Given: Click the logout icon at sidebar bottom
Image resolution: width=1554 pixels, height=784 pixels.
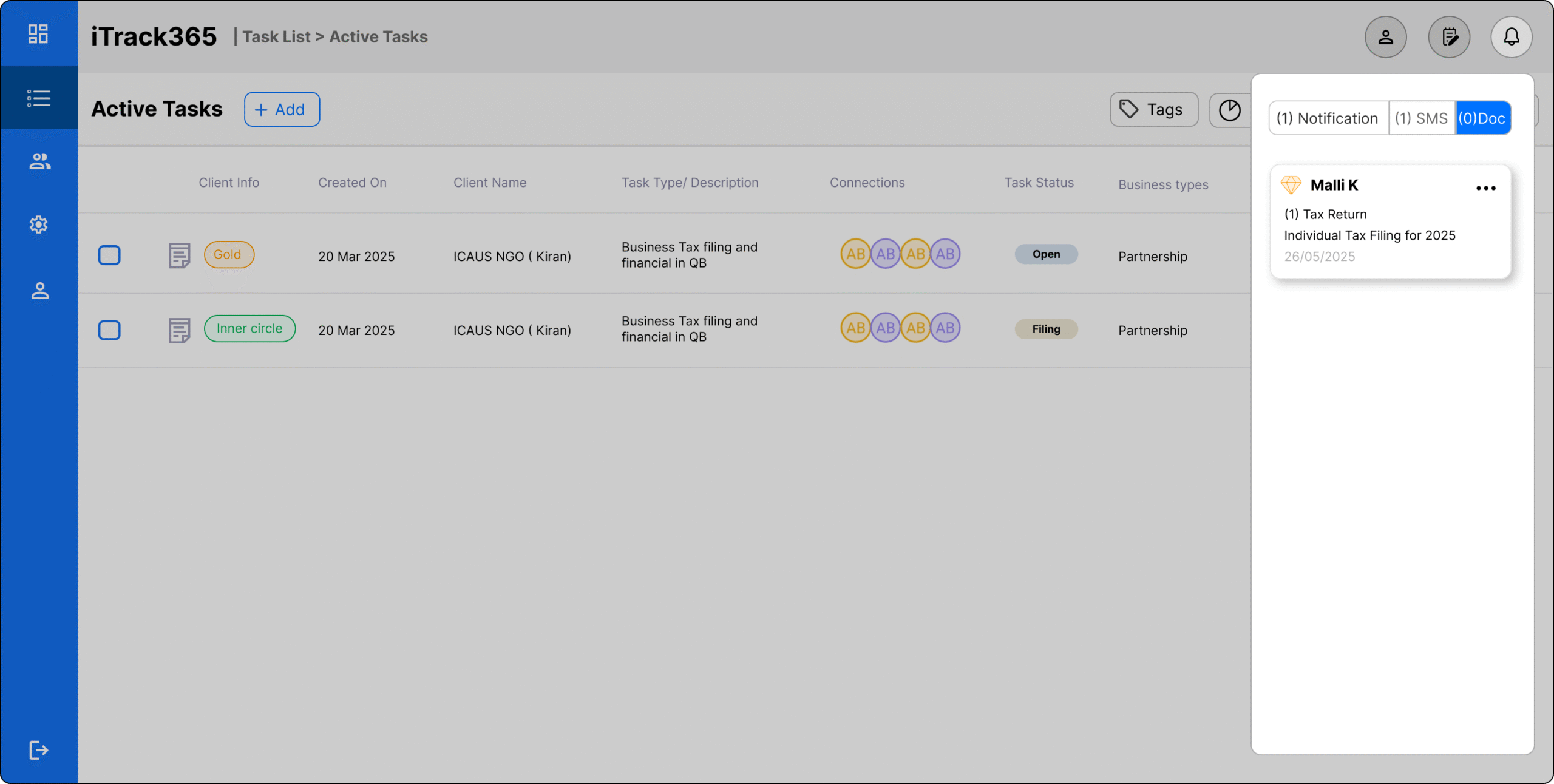Looking at the screenshot, I should point(38,750).
